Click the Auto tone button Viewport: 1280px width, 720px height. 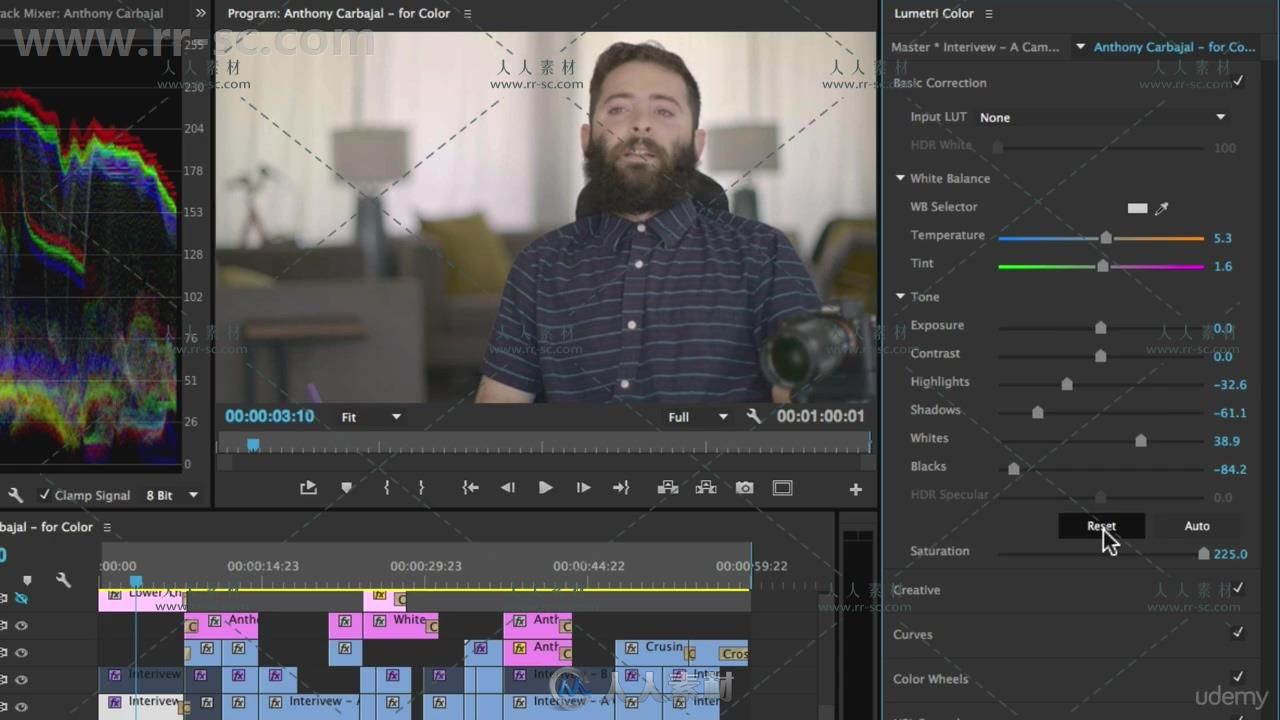click(x=1197, y=526)
